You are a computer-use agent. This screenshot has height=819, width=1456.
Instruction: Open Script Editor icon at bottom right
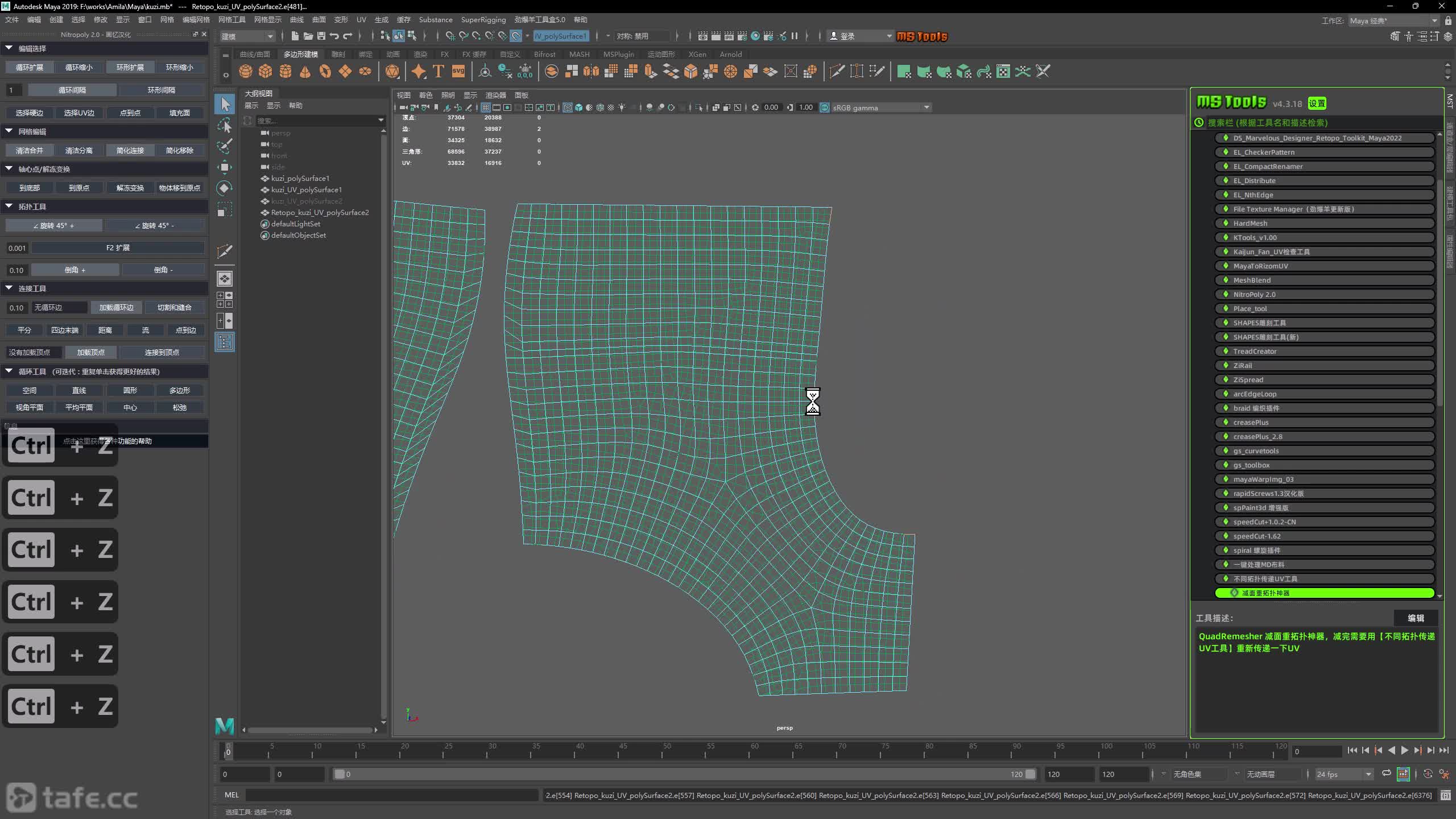coord(1445,795)
